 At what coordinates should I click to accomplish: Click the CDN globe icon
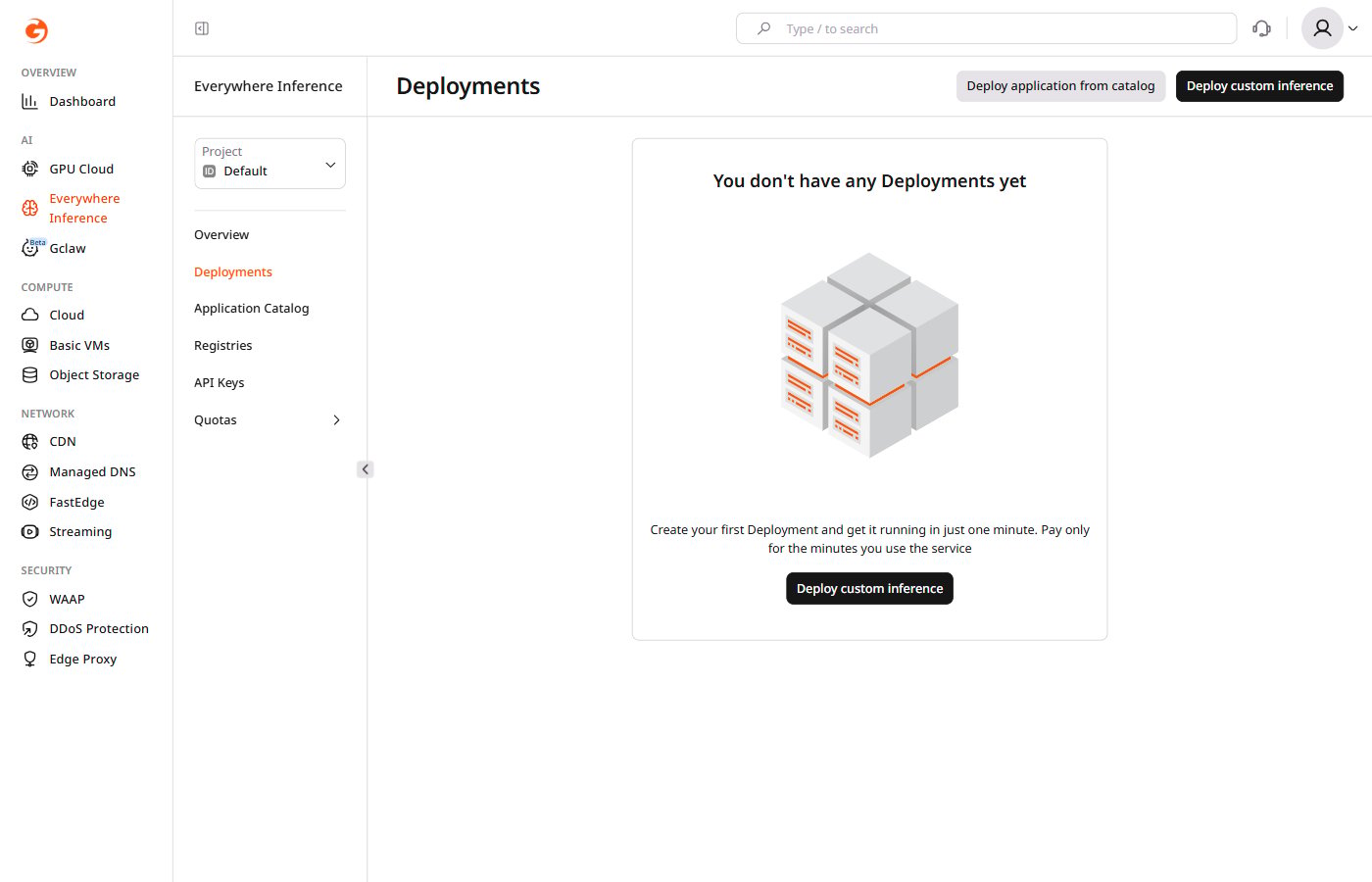pyautogui.click(x=30, y=441)
